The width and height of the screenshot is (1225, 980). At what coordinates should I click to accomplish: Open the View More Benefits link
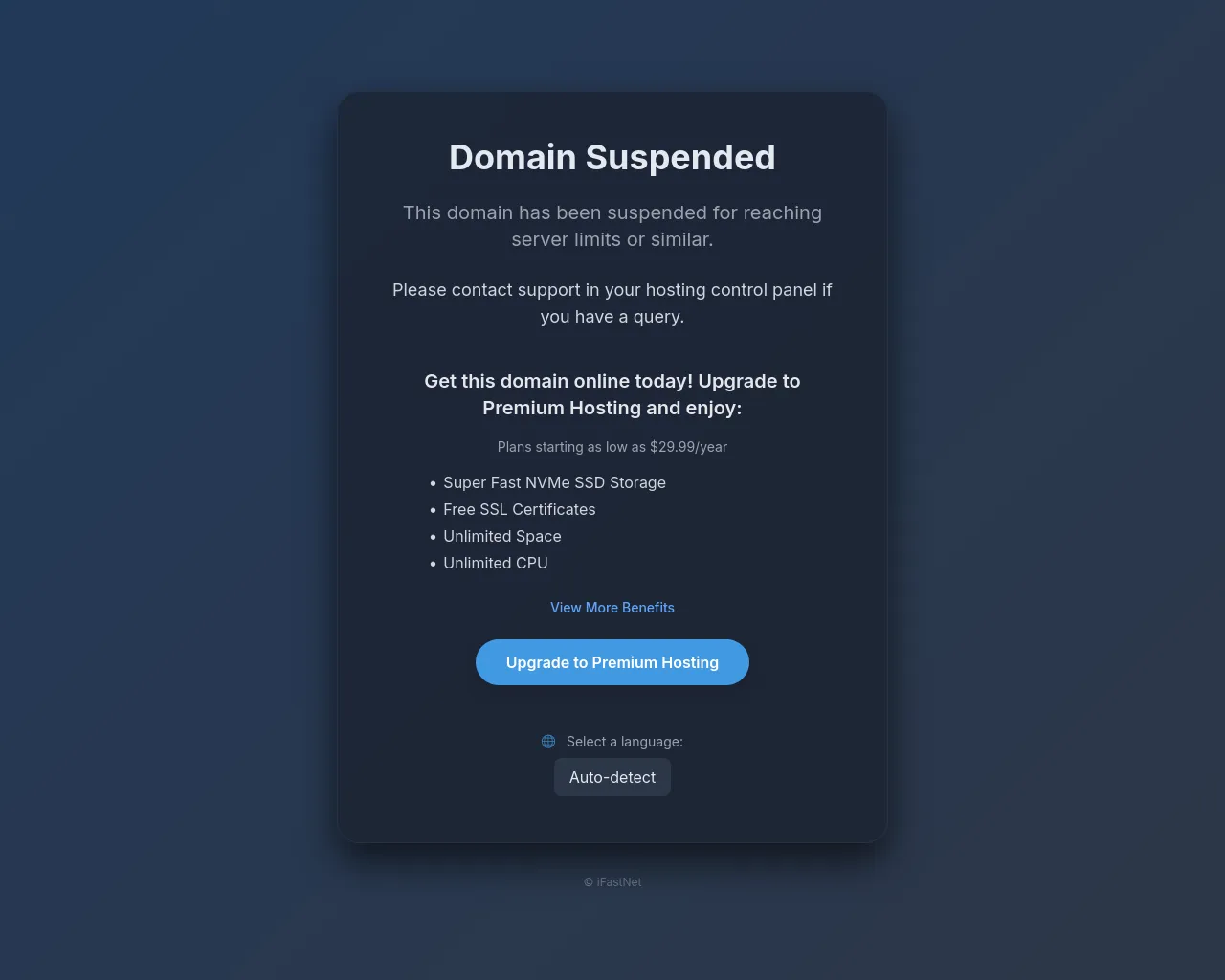[x=612, y=608]
